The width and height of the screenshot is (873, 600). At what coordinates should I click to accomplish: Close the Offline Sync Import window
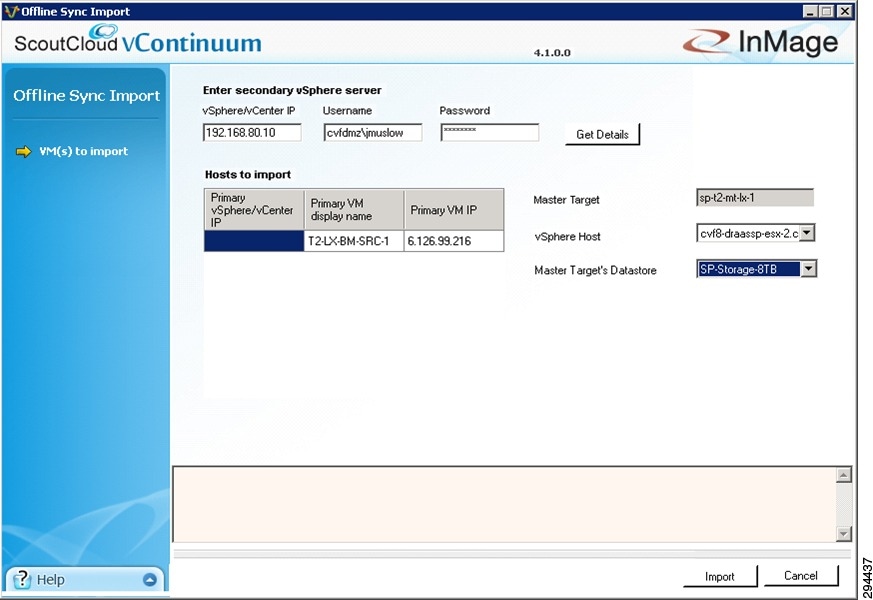845,11
